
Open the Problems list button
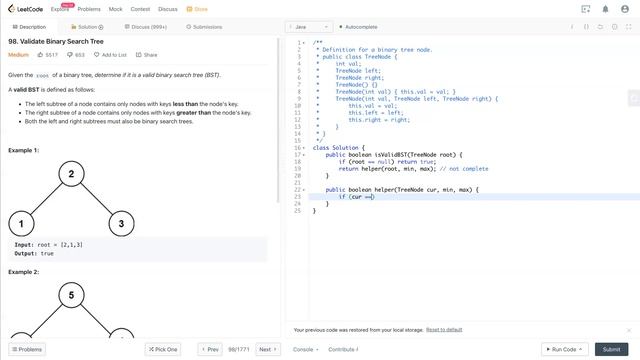coord(27,349)
